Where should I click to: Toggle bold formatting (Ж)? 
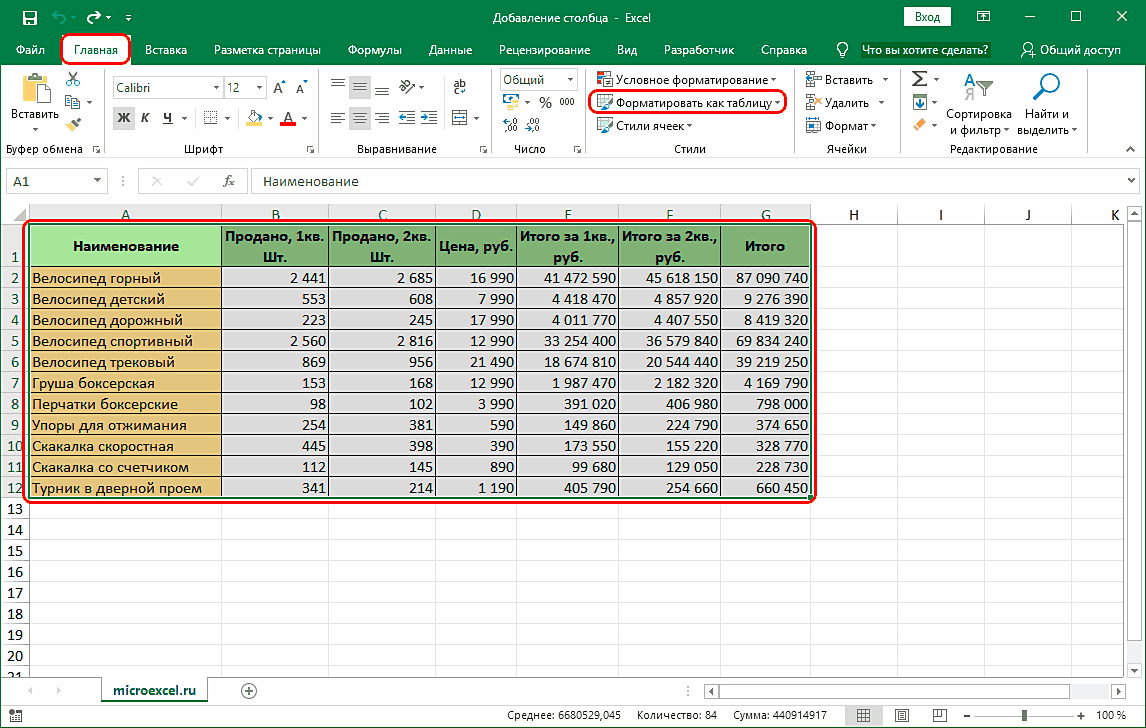click(x=124, y=118)
